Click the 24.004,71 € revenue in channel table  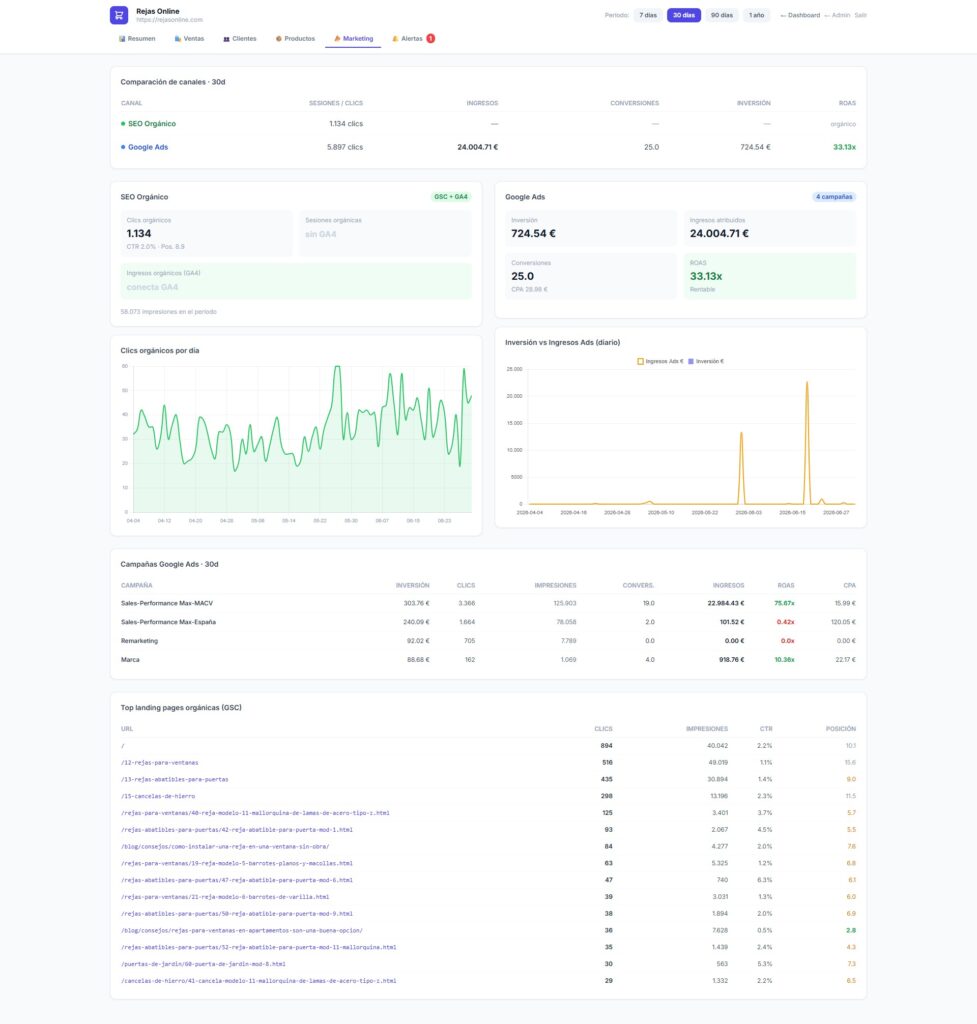point(477,147)
